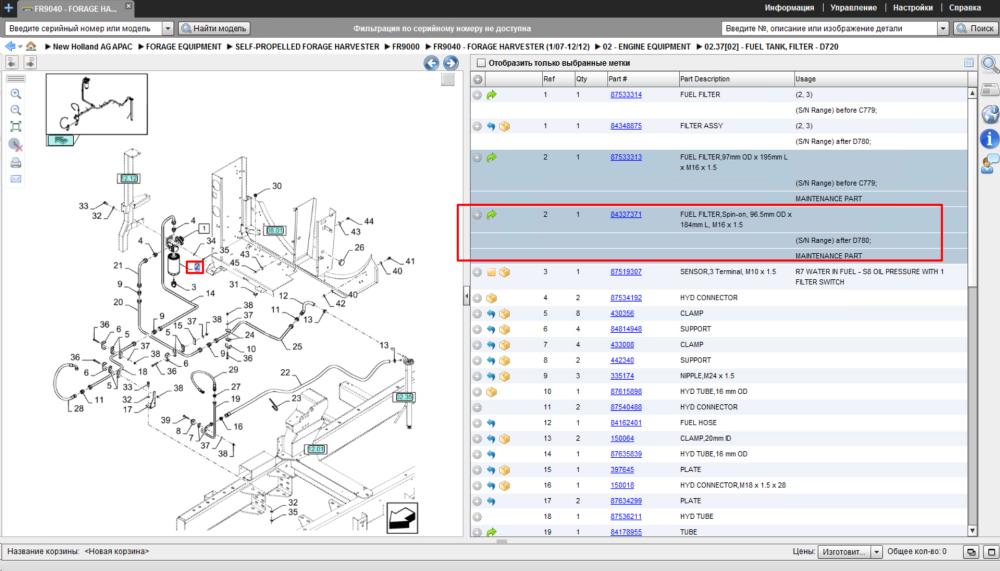This screenshot has height=571, width=1000.
Task: Add PLATE 397645 to basket circle
Action: [x=477, y=470]
